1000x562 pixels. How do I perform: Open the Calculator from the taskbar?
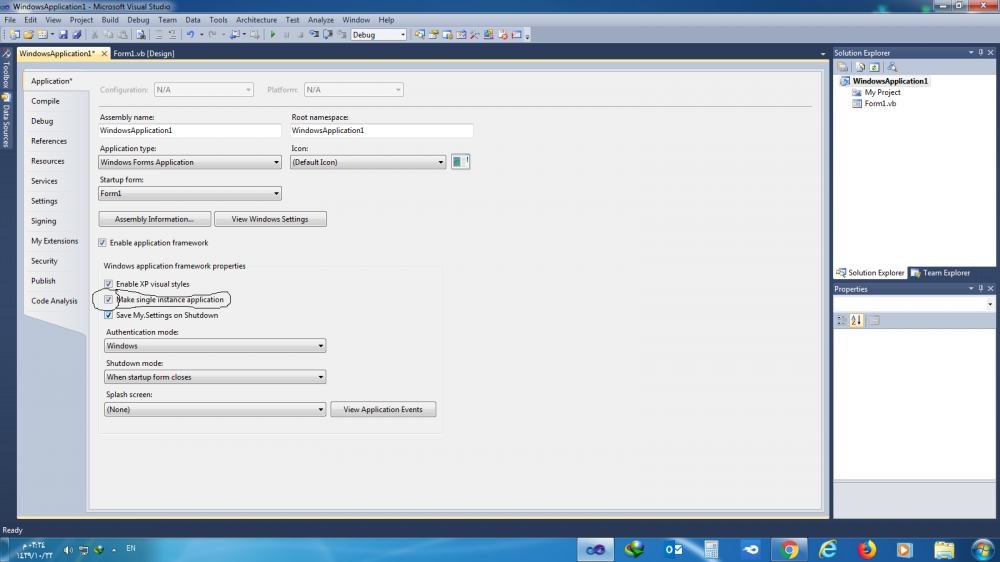(712, 549)
